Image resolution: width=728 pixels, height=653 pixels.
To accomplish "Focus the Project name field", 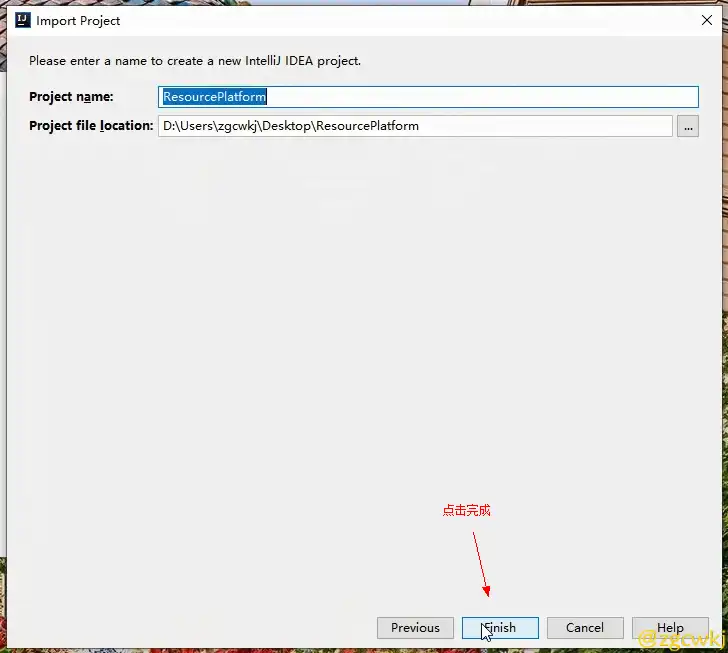I will (x=428, y=97).
